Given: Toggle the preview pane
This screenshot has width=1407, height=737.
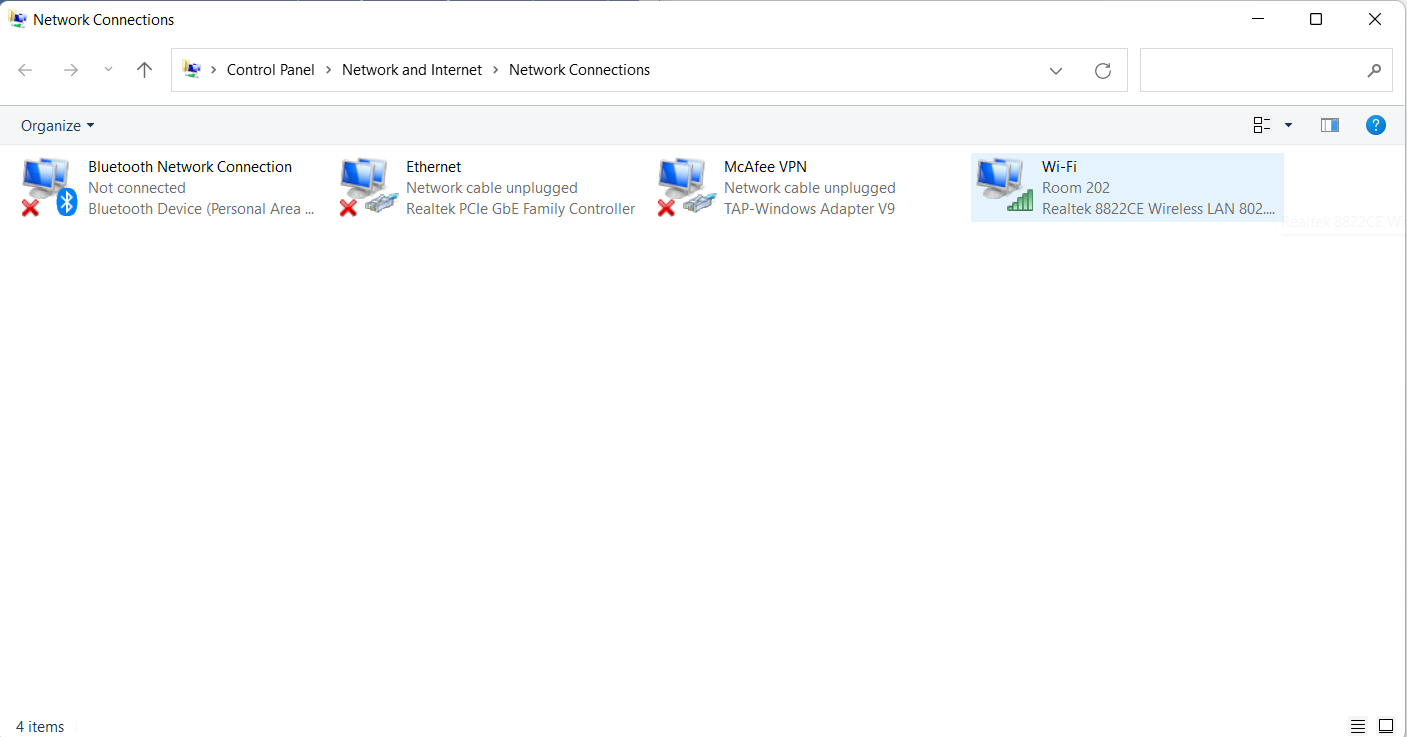Looking at the screenshot, I should tap(1329, 125).
